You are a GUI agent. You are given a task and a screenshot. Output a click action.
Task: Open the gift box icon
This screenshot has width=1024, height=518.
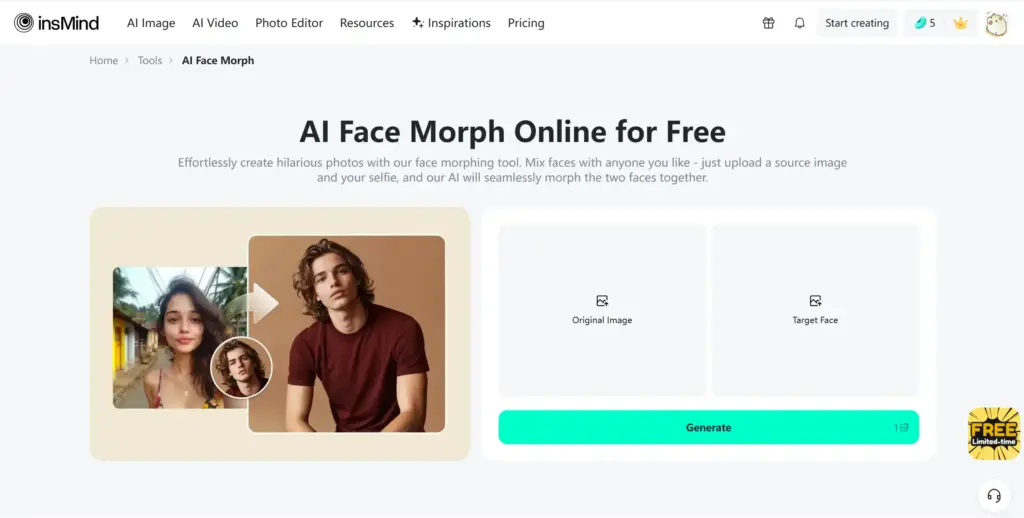769,23
